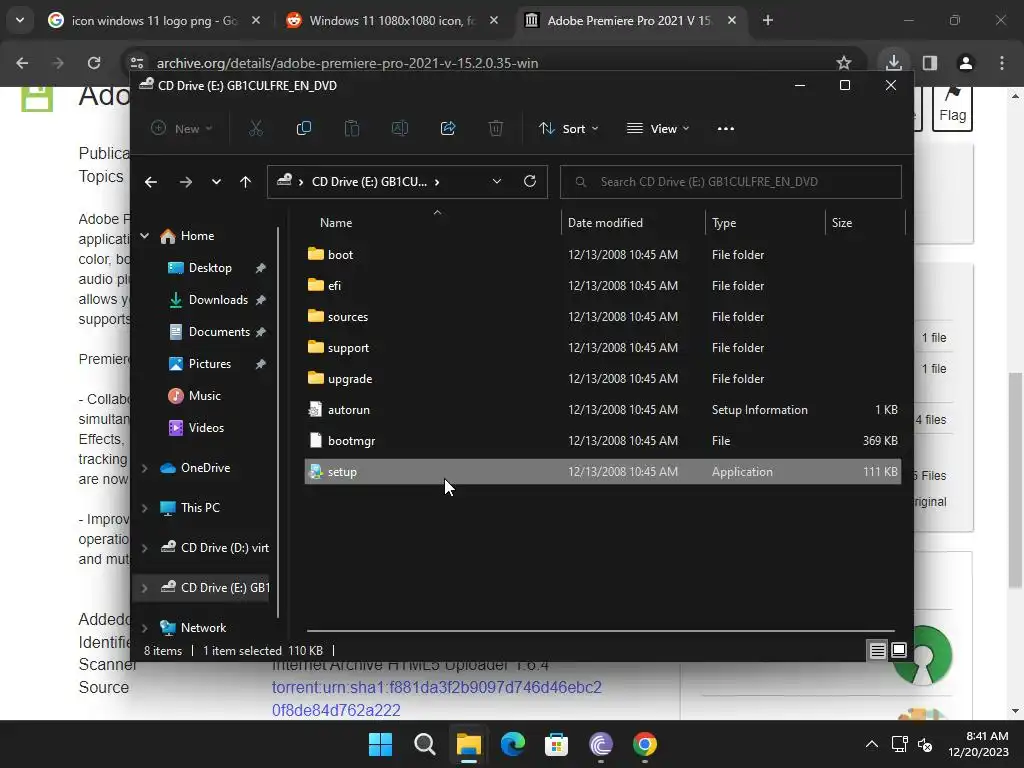
Task: Reload the archive.org page
Action: pos(94,63)
